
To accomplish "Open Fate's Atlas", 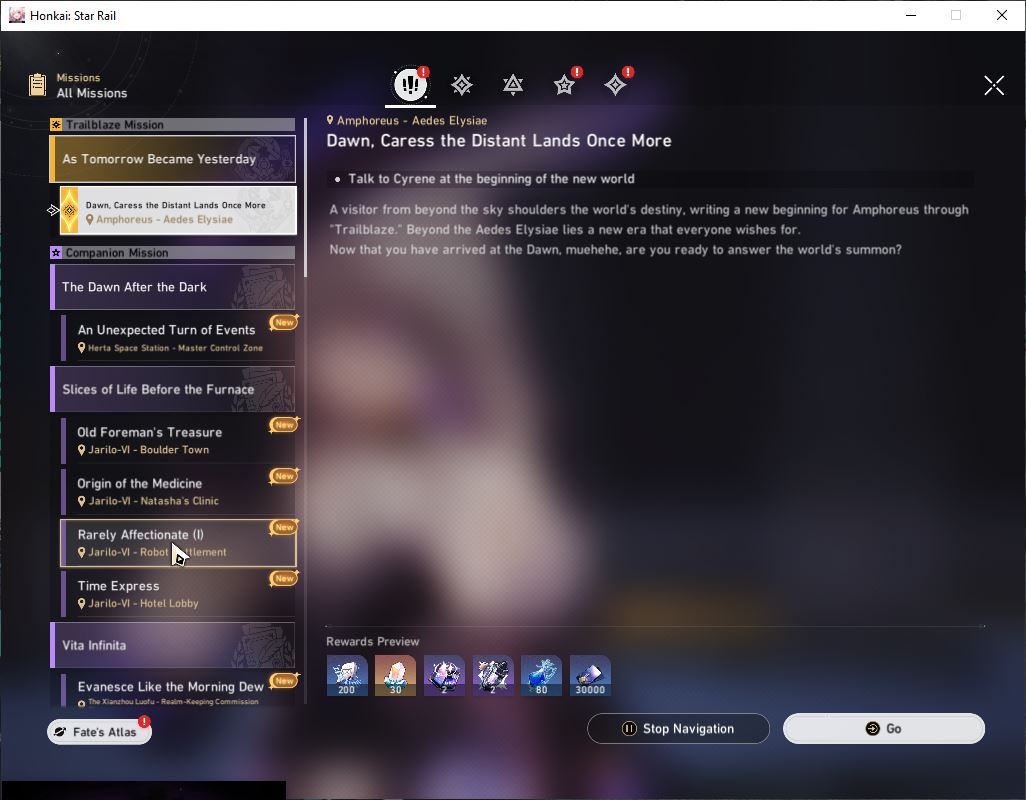I will point(99,732).
